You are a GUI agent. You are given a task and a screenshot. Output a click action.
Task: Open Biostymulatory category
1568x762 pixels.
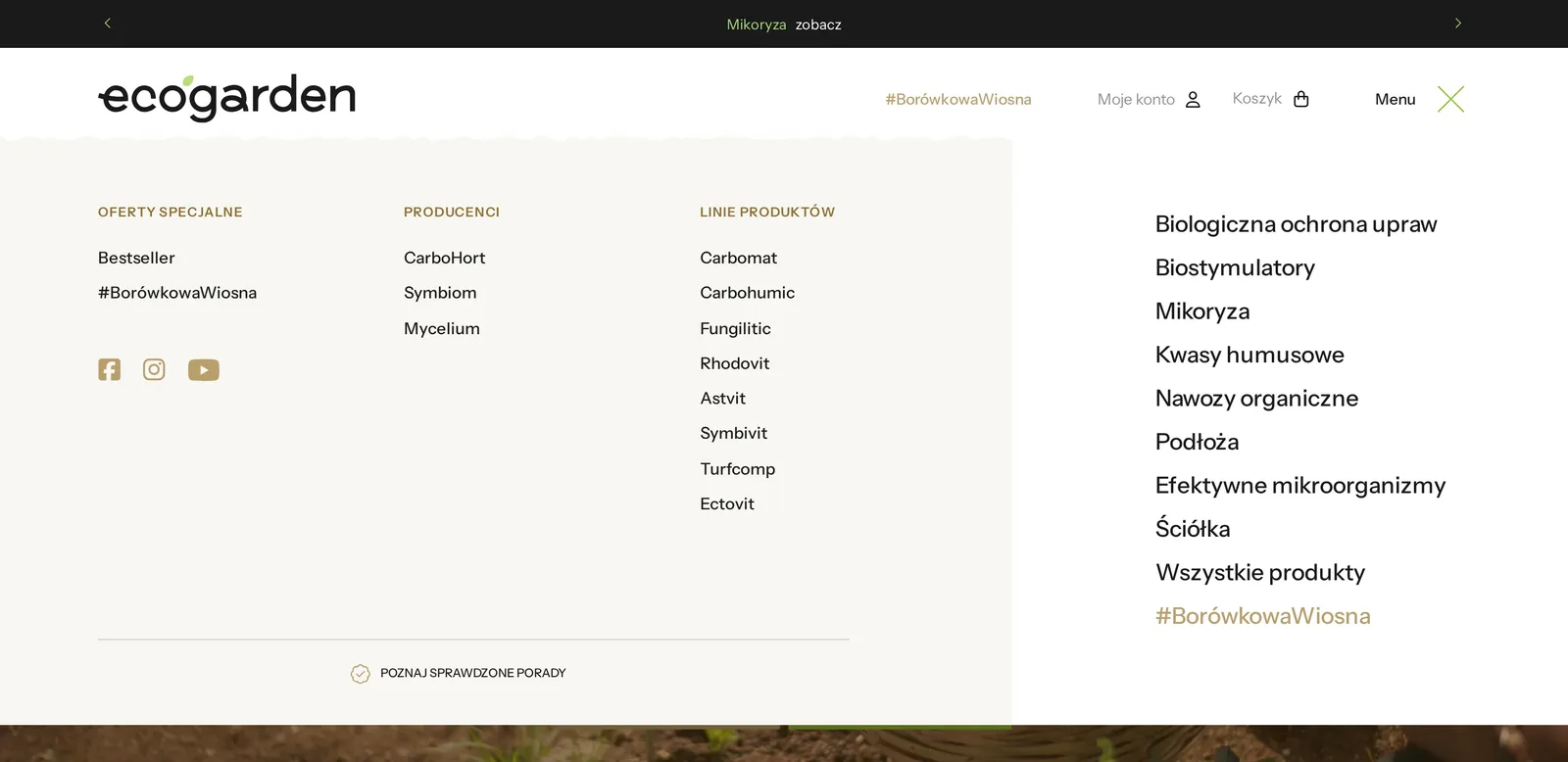click(1235, 267)
